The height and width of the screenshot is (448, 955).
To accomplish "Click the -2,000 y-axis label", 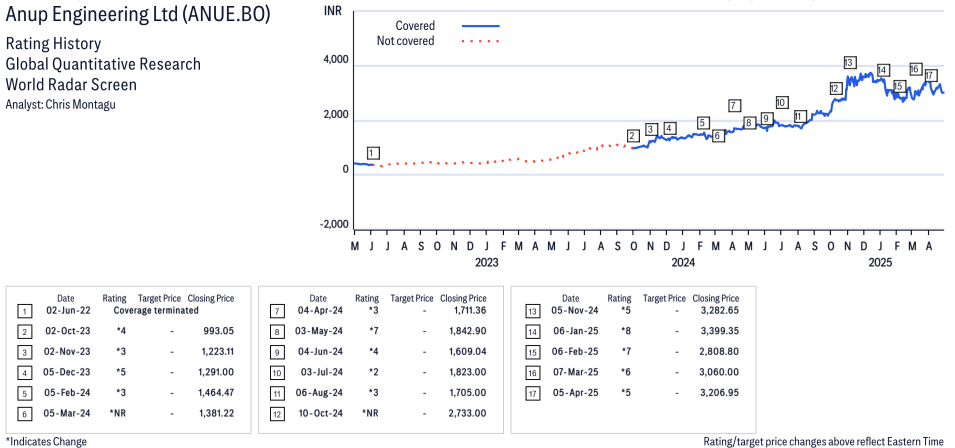I will pos(334,224).
